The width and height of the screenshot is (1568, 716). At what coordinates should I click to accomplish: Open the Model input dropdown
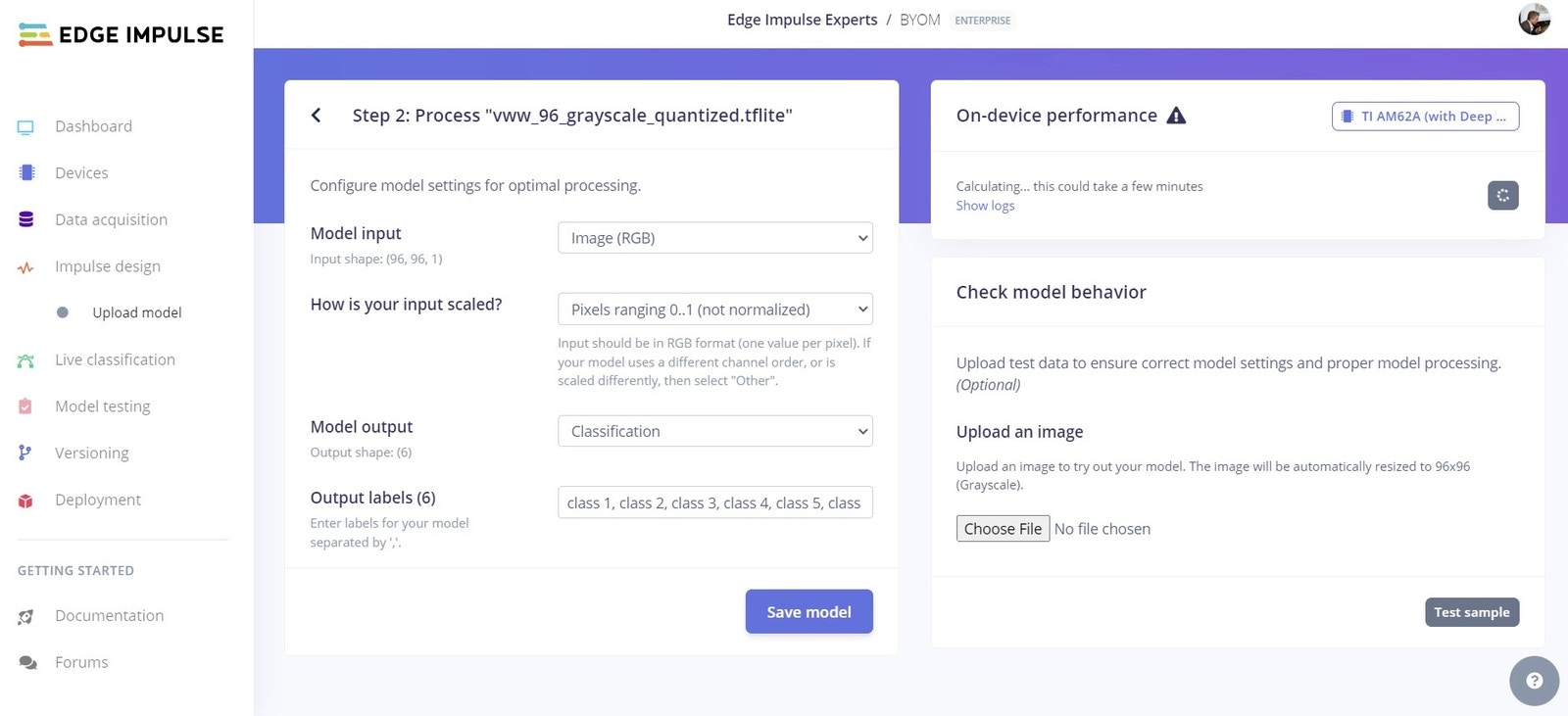[x=715, y=238]
